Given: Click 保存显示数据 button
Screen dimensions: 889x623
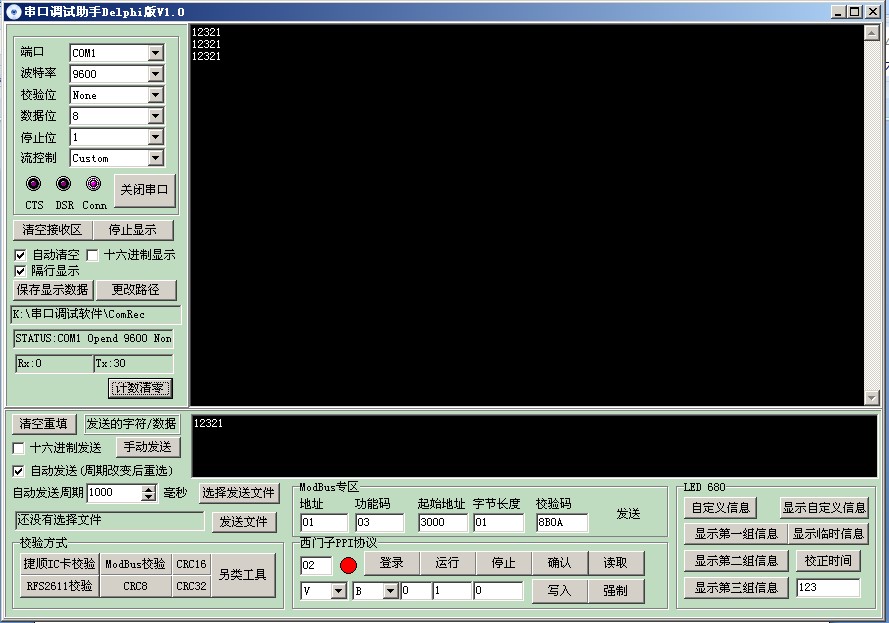Looking at the screenshot, I should 52,290.
